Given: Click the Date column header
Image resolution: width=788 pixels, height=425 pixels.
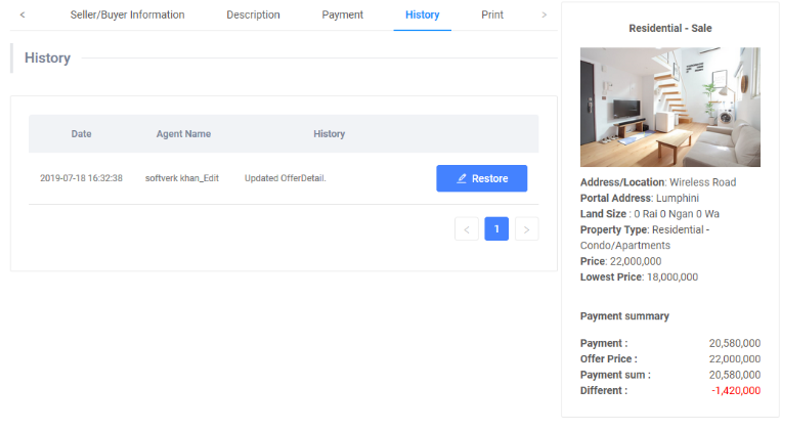Looking at the screenshot, I should (x=81, y=134).
